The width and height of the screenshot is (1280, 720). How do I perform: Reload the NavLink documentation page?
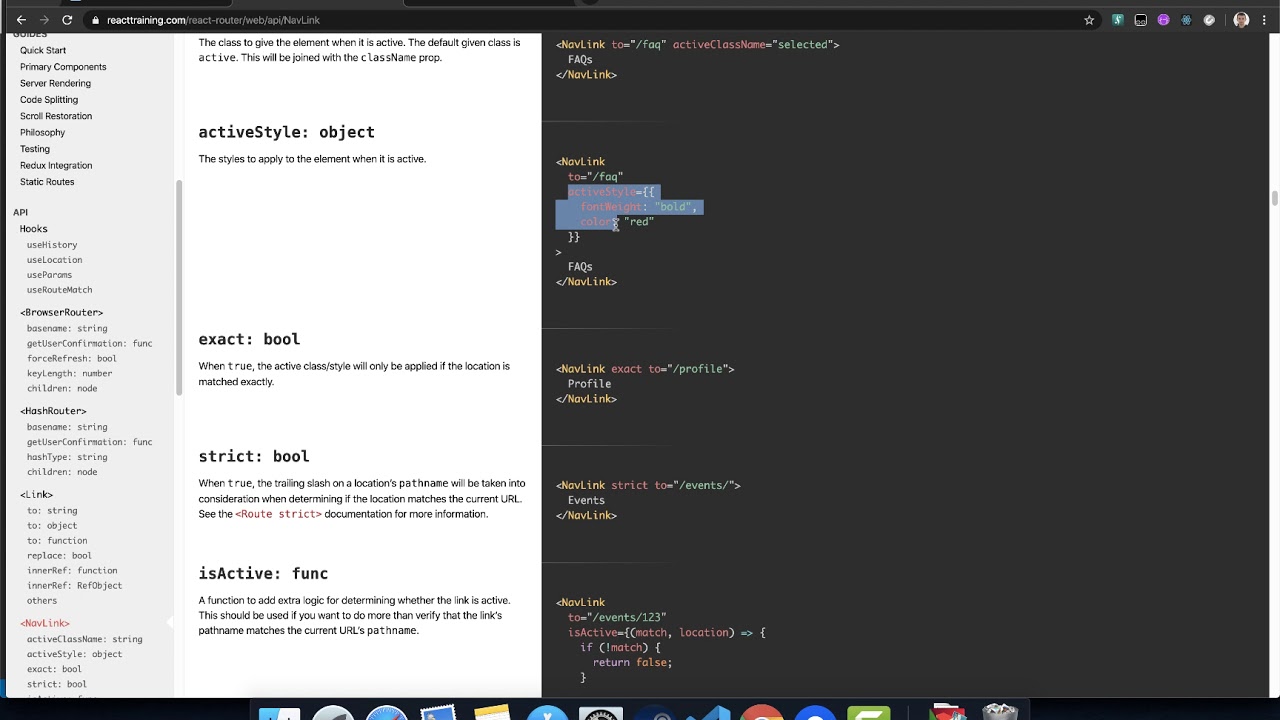tap(67, 19)
